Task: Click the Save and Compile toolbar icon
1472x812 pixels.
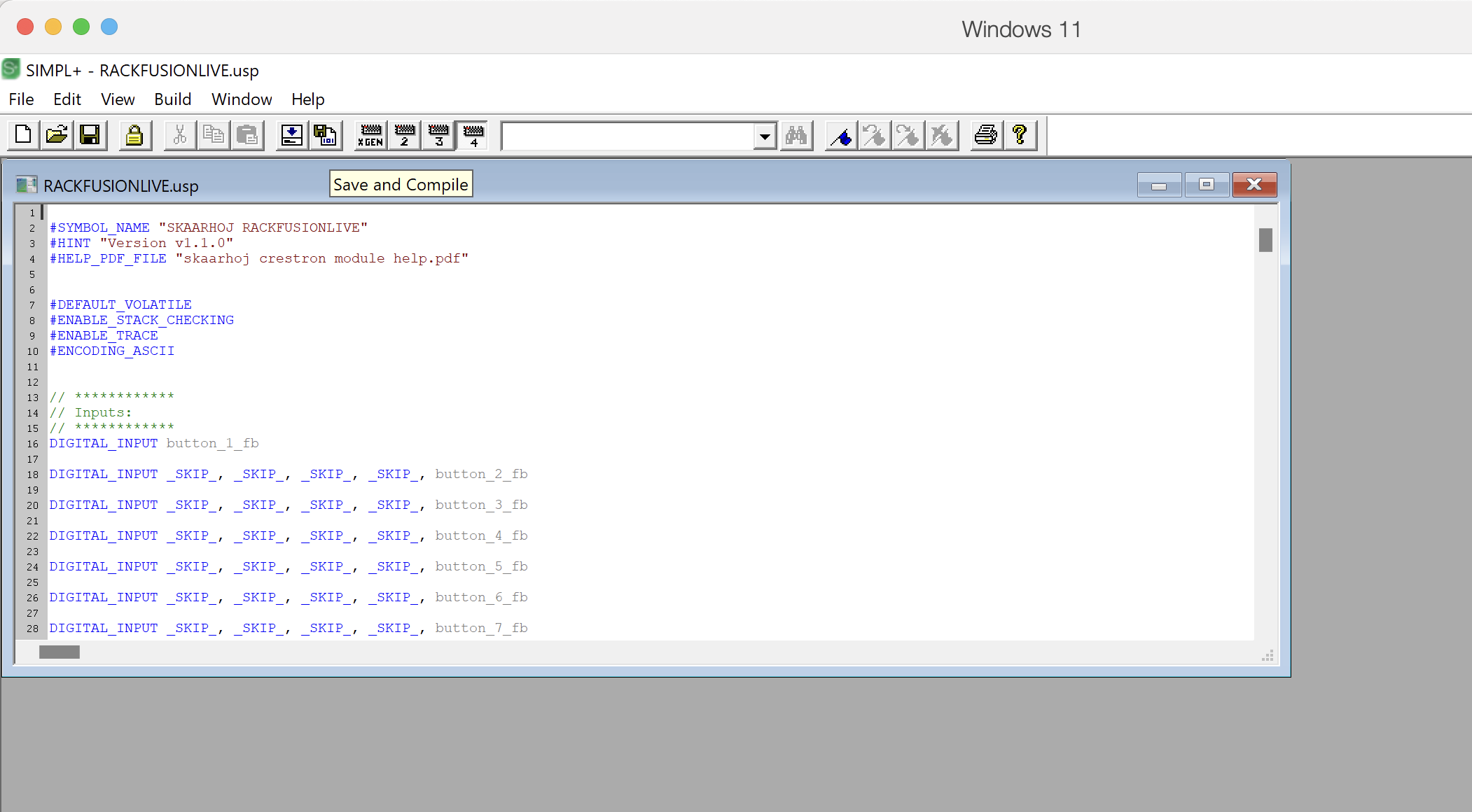Action: point(325,134)
